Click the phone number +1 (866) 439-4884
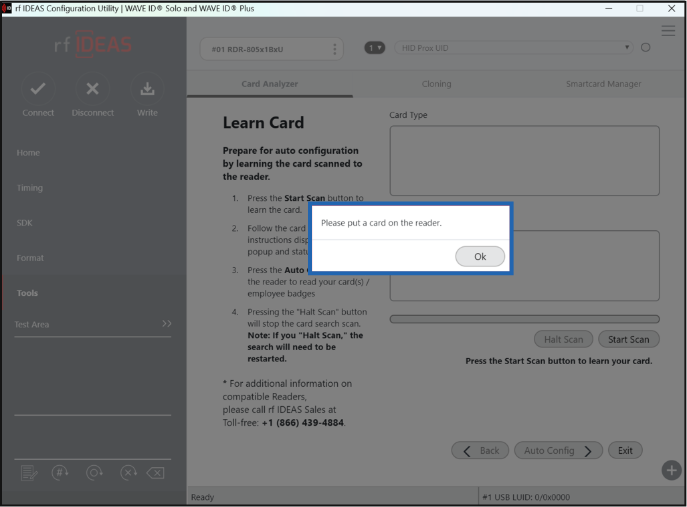Image resolution: width=687 pixels, height=507 pixels. click(303, 423)
